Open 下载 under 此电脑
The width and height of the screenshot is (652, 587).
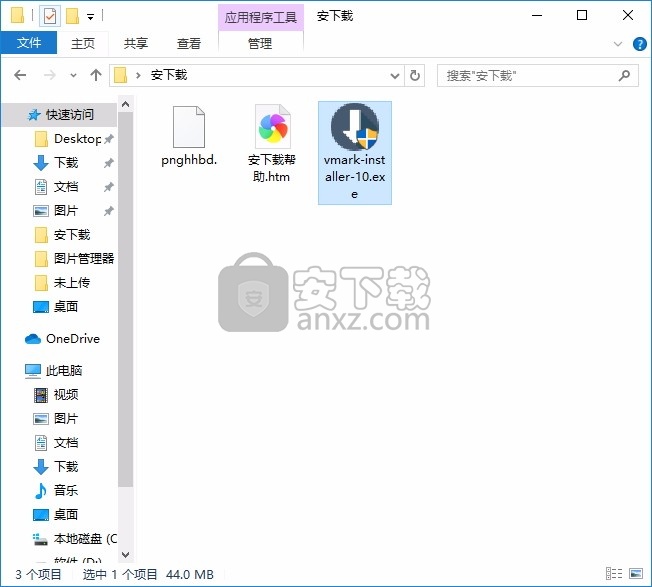tap(56, 466)
